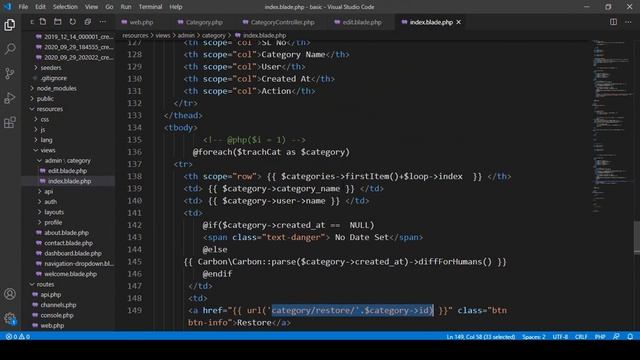Collapse the admin \ category folder
The height and width of the screenshot is (360, 640).
tap(68, 161)
